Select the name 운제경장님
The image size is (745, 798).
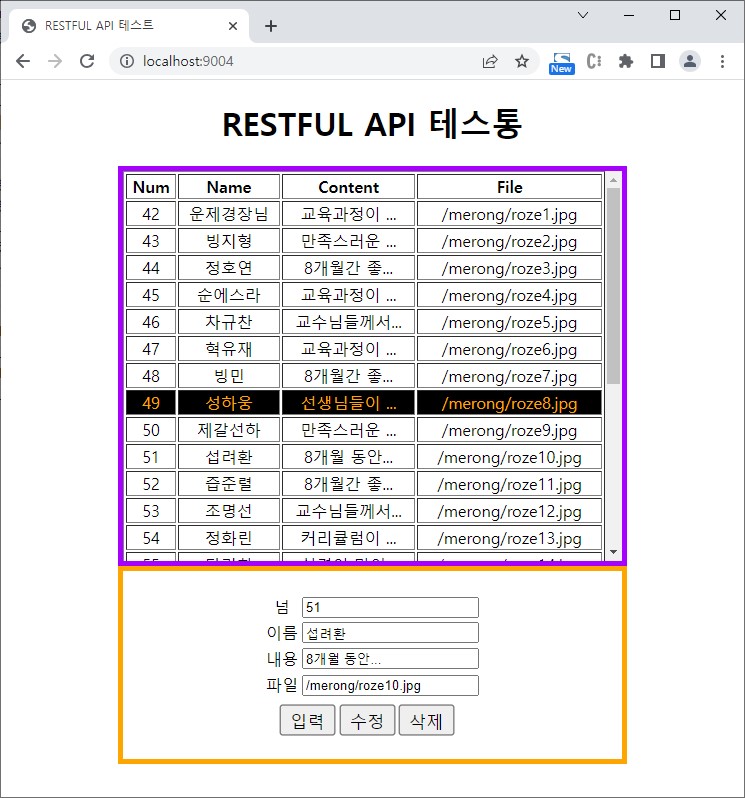[229, 214]
